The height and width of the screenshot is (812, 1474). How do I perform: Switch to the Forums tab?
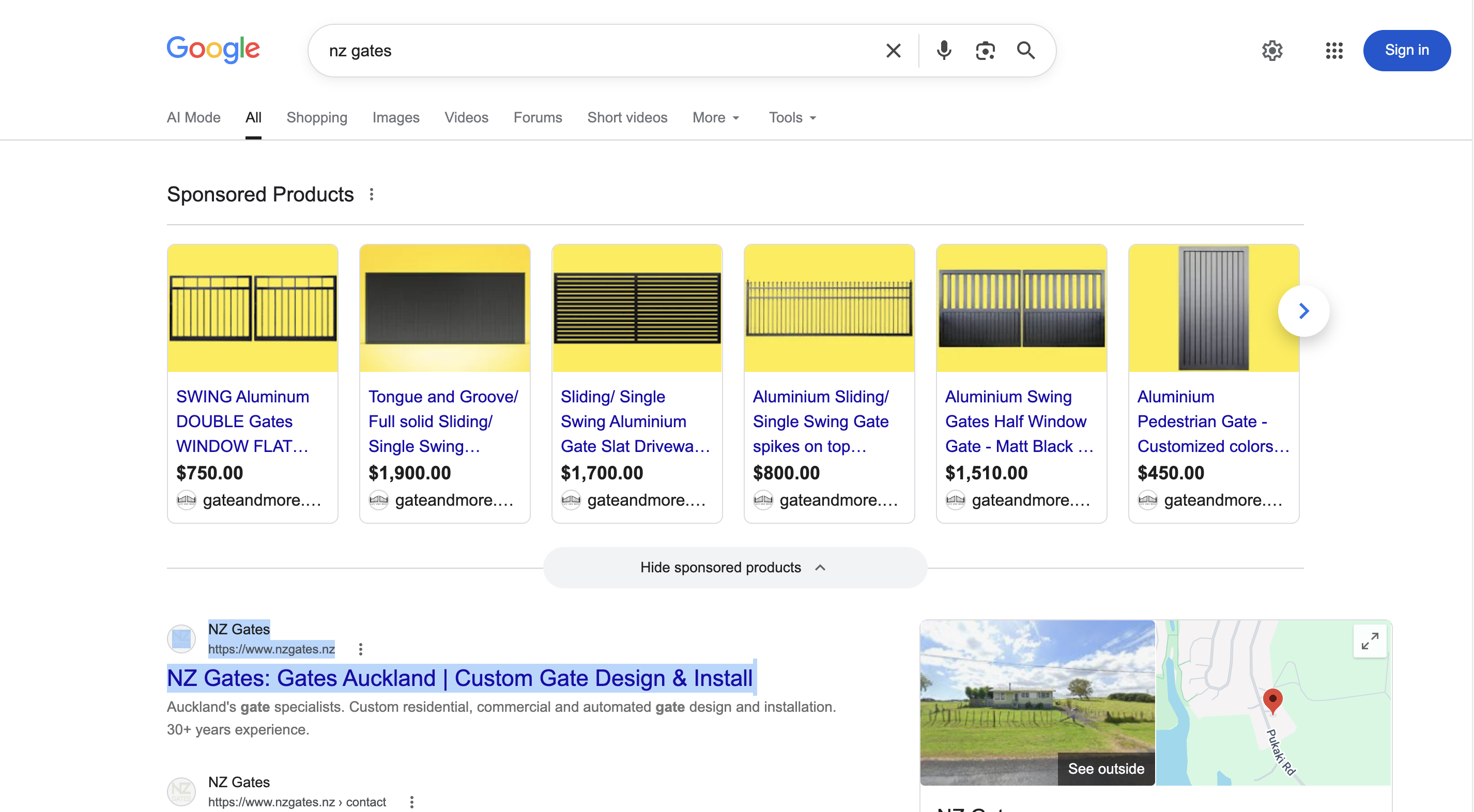tap(538, 117)
